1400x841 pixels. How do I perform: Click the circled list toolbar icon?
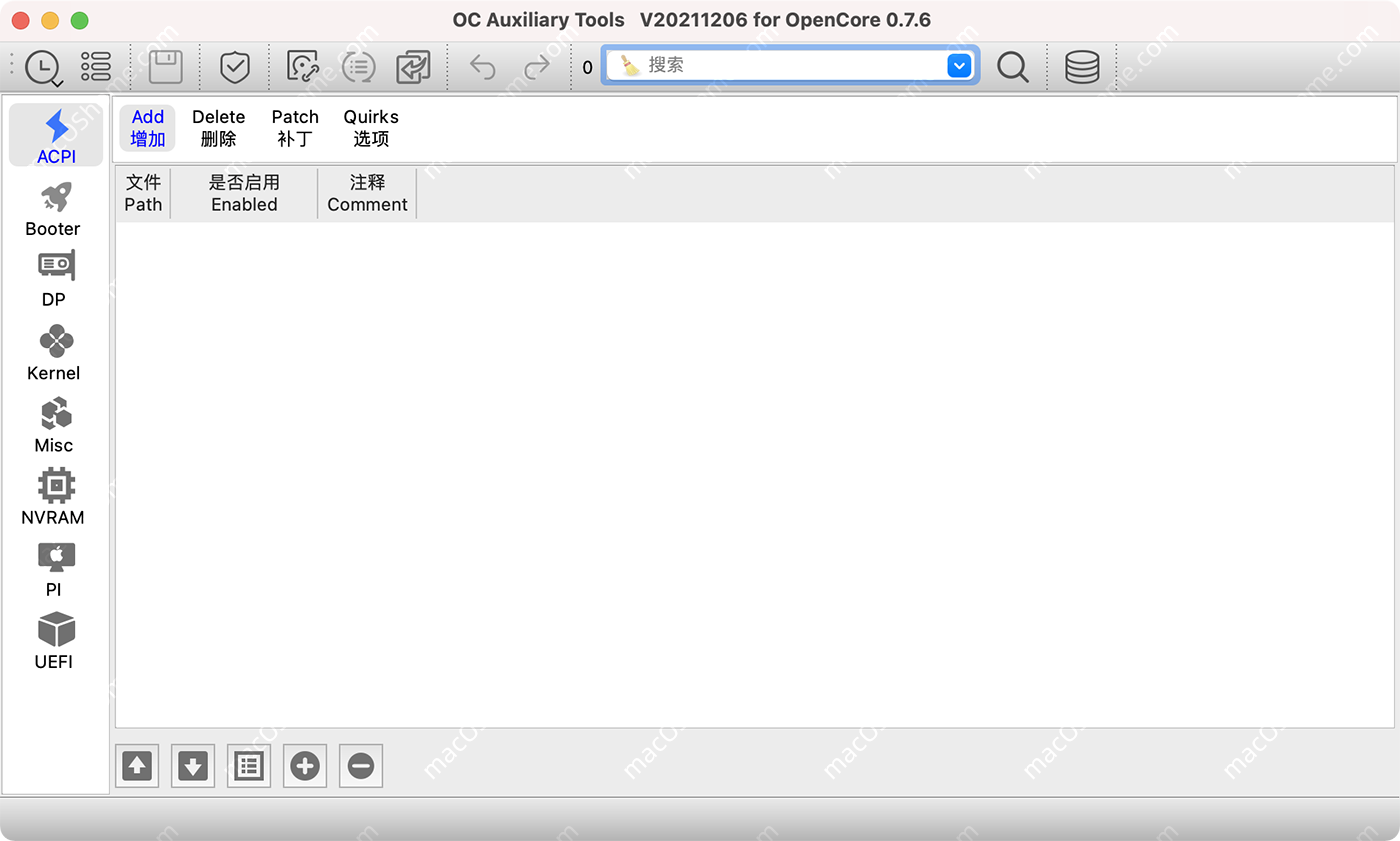pos(358,67)
